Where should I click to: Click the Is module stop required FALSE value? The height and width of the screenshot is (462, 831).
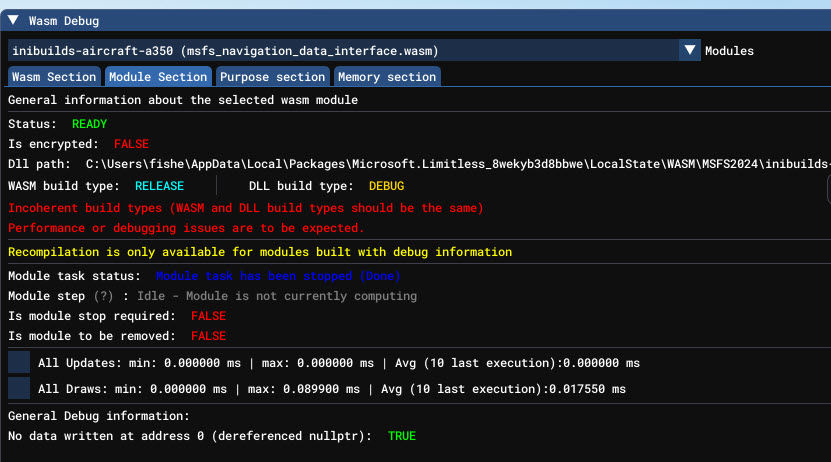[208, 316]
